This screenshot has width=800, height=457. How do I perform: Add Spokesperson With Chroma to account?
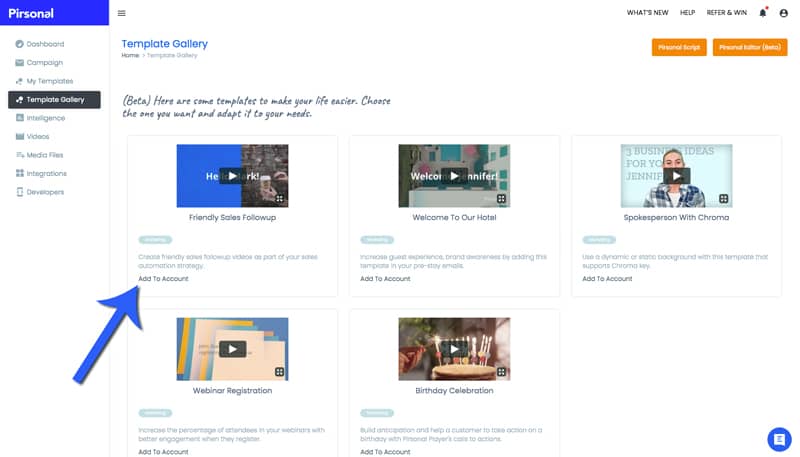[x=607, y=278]
